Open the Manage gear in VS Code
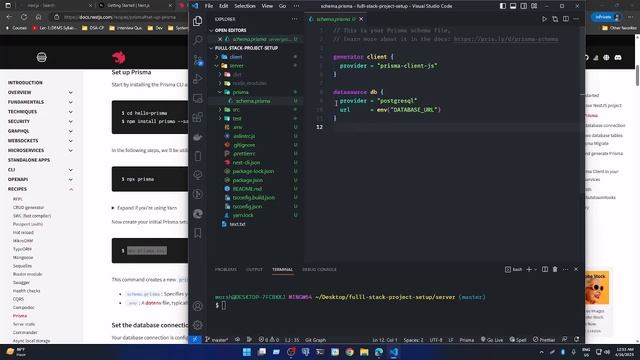 [x=198, y=325]
